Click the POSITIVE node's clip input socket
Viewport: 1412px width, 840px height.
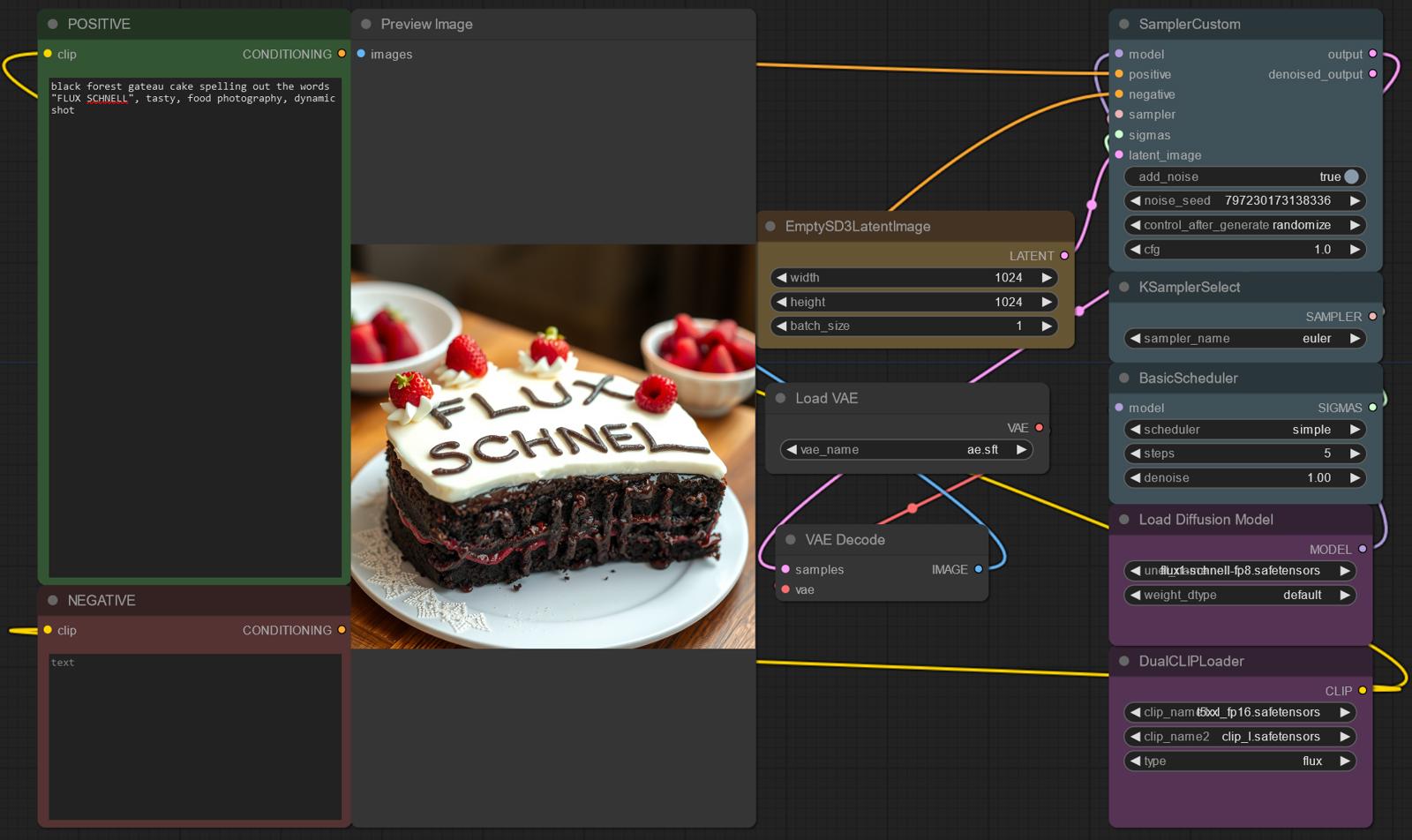(x=48, y=54)
